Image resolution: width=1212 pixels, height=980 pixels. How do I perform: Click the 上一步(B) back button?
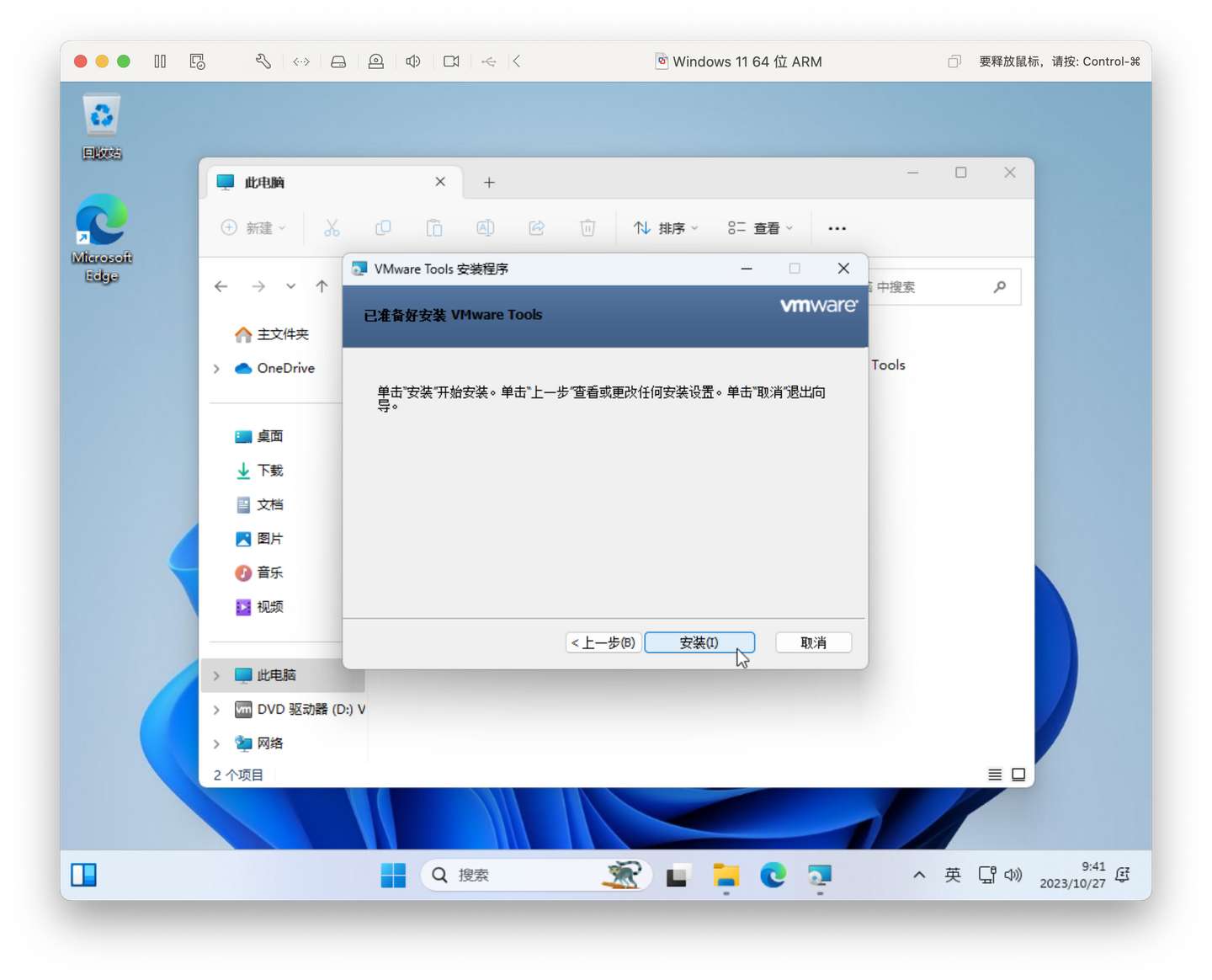click(603, 642)
